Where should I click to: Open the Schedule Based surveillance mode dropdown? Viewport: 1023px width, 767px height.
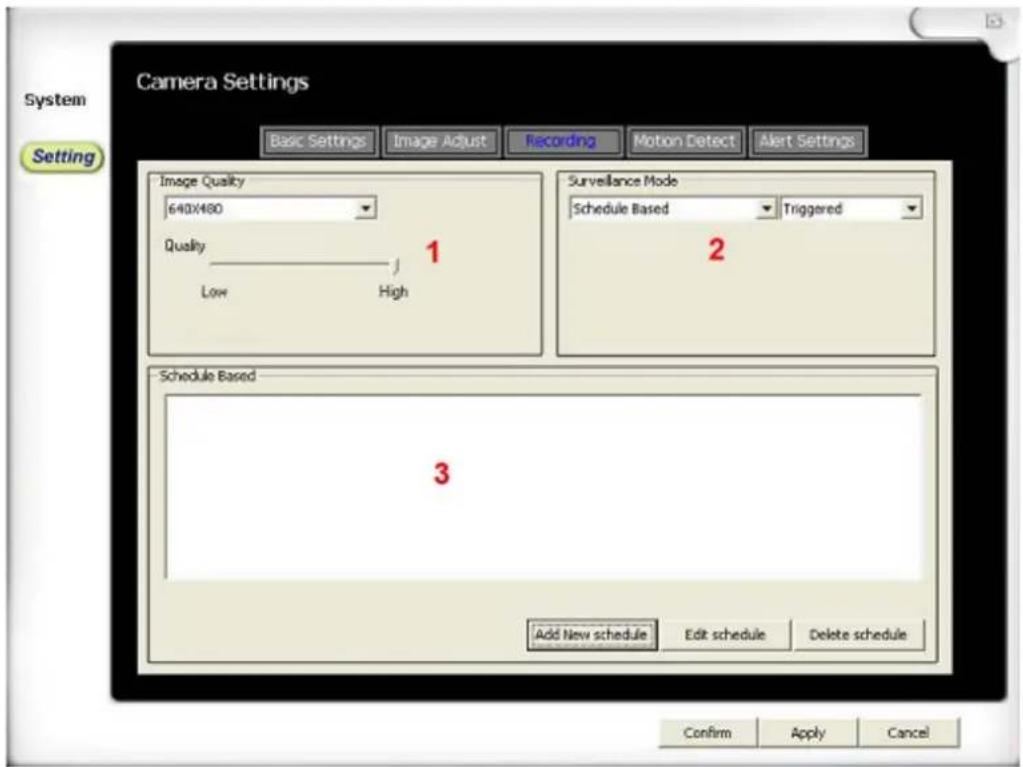click(x=766, y=209)
